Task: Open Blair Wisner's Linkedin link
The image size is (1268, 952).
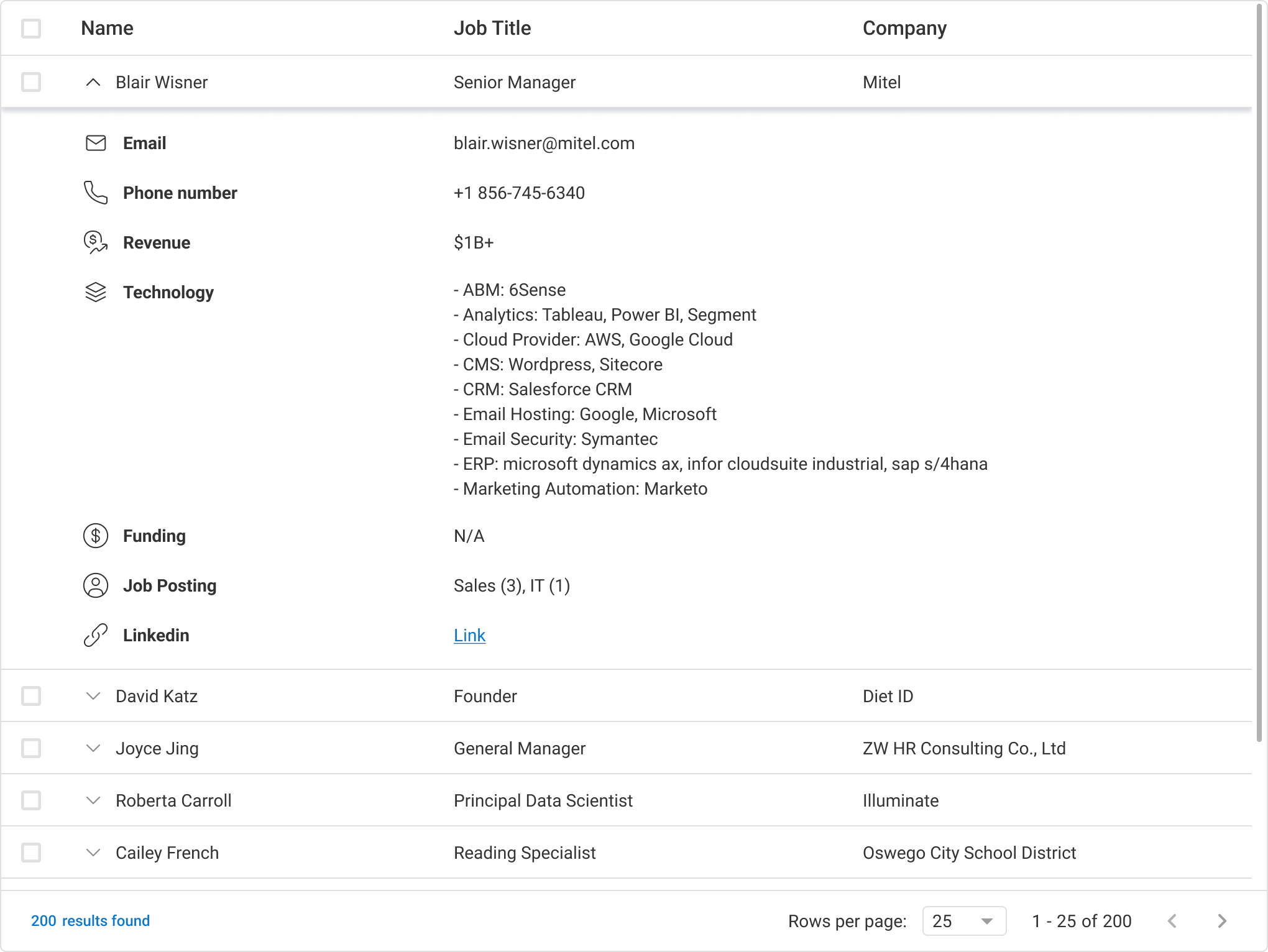Action: (469, 635)
